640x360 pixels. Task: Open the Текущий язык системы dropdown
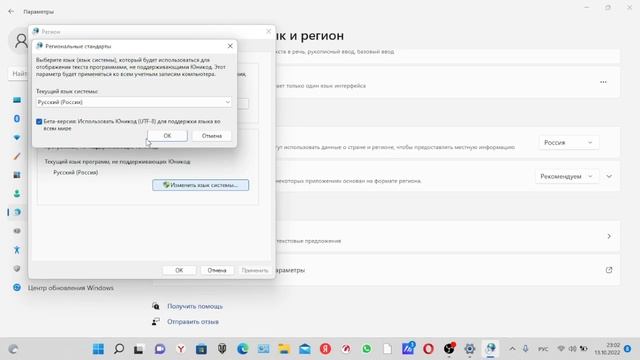click(134, 102)
